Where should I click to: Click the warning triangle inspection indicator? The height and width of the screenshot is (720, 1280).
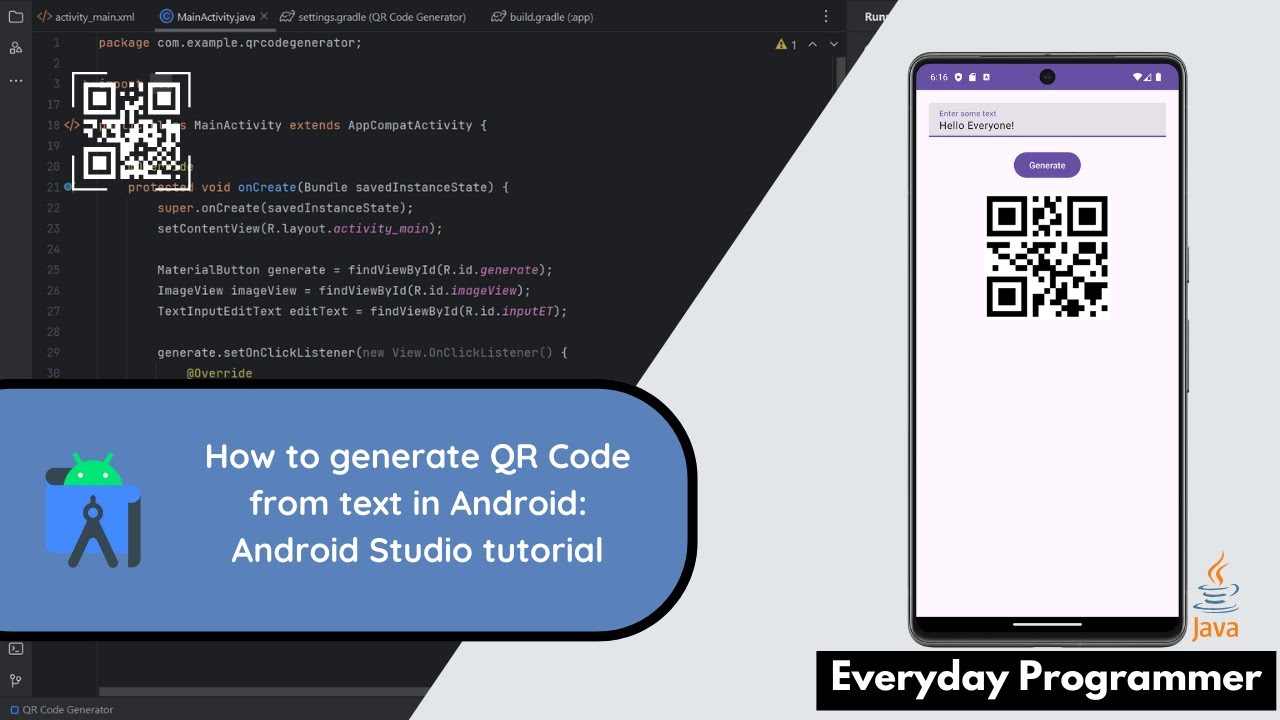(781, 45)
